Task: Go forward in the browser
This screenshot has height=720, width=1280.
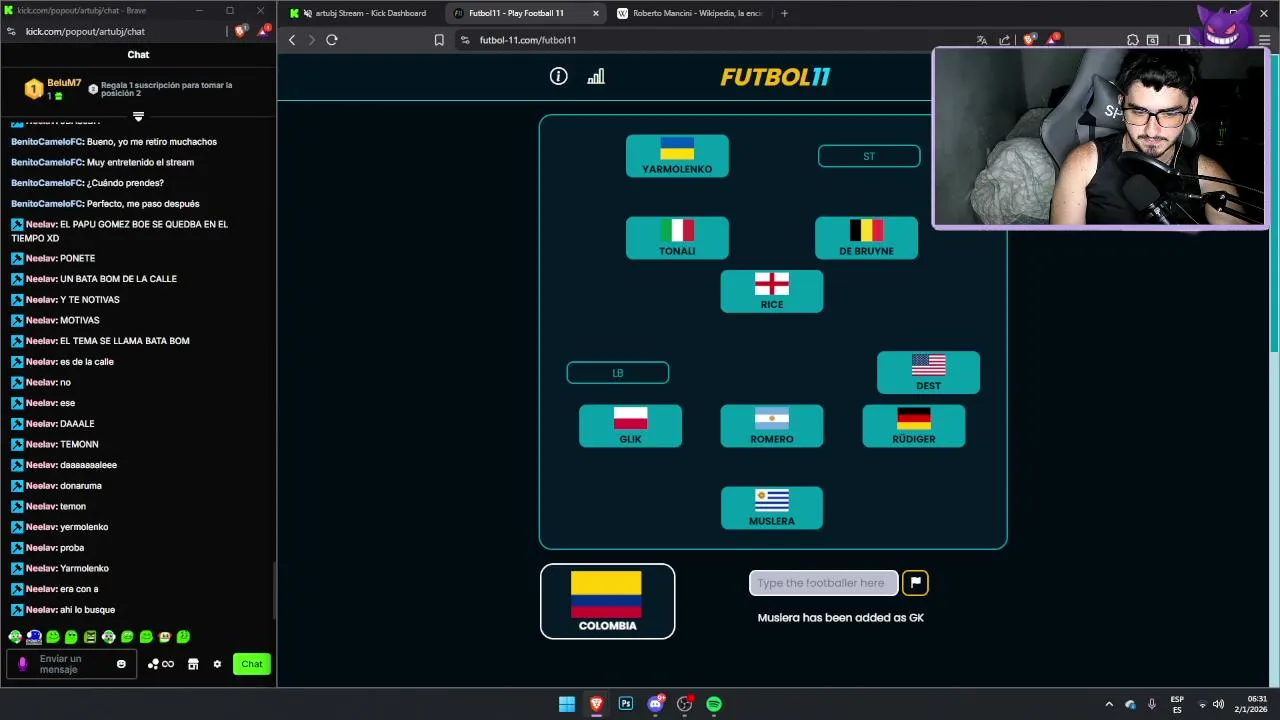Action: (x=311, y=40)
